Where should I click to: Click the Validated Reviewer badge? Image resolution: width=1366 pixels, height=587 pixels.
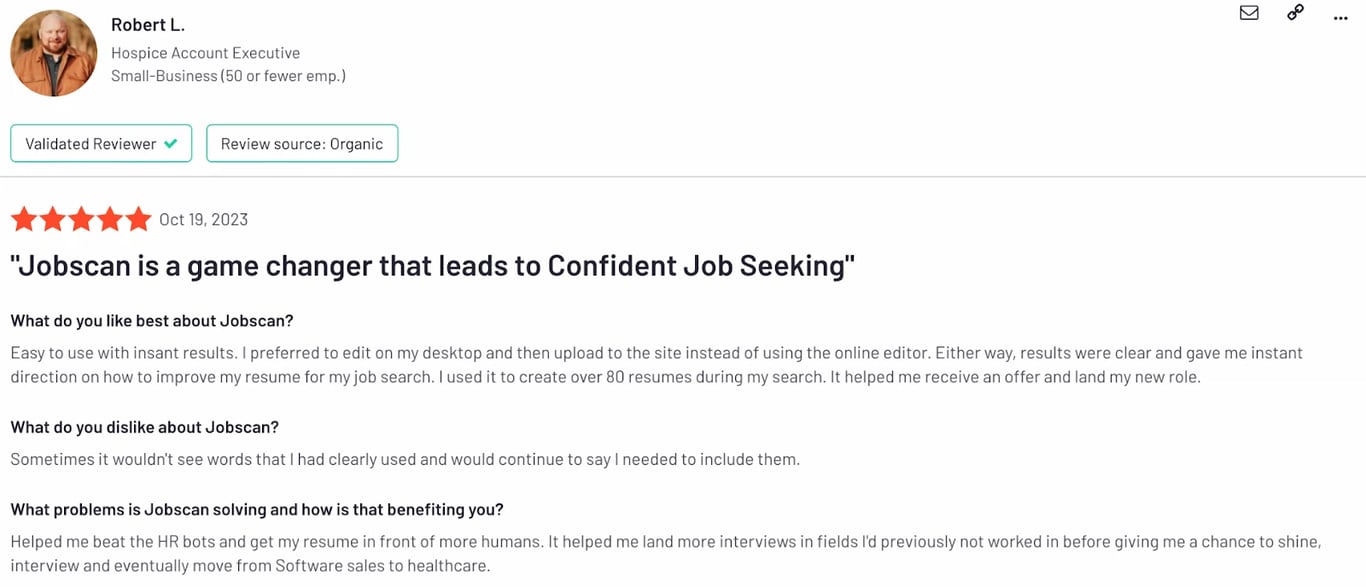point(101,143)
